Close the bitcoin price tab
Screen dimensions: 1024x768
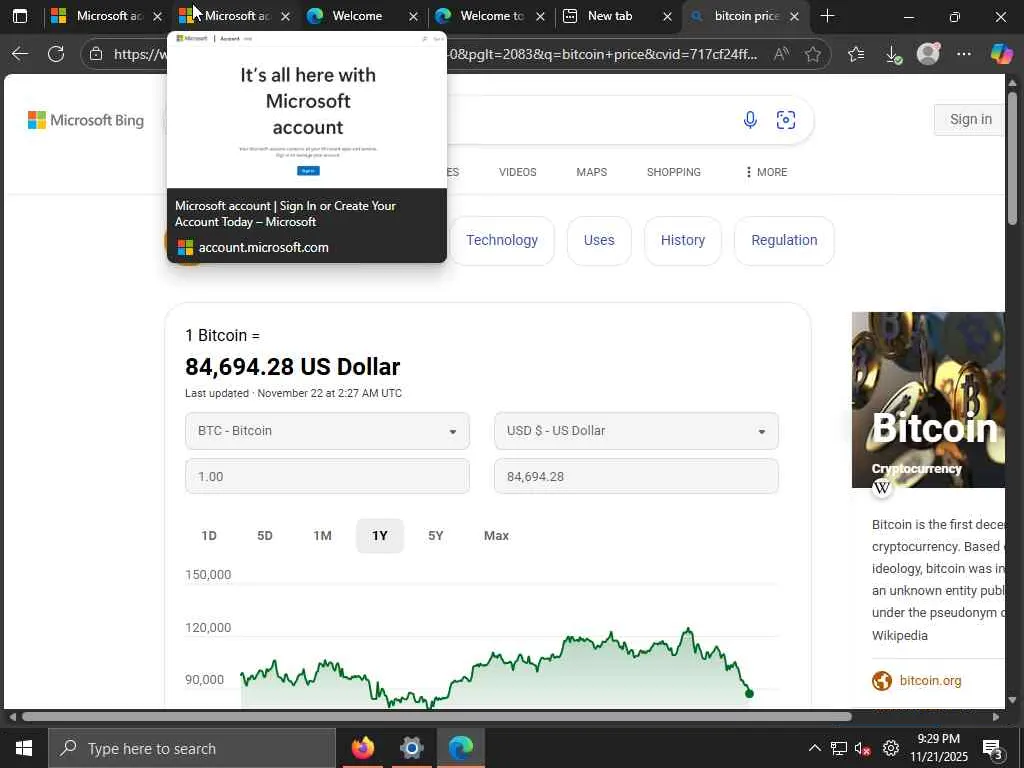point(794,16)
